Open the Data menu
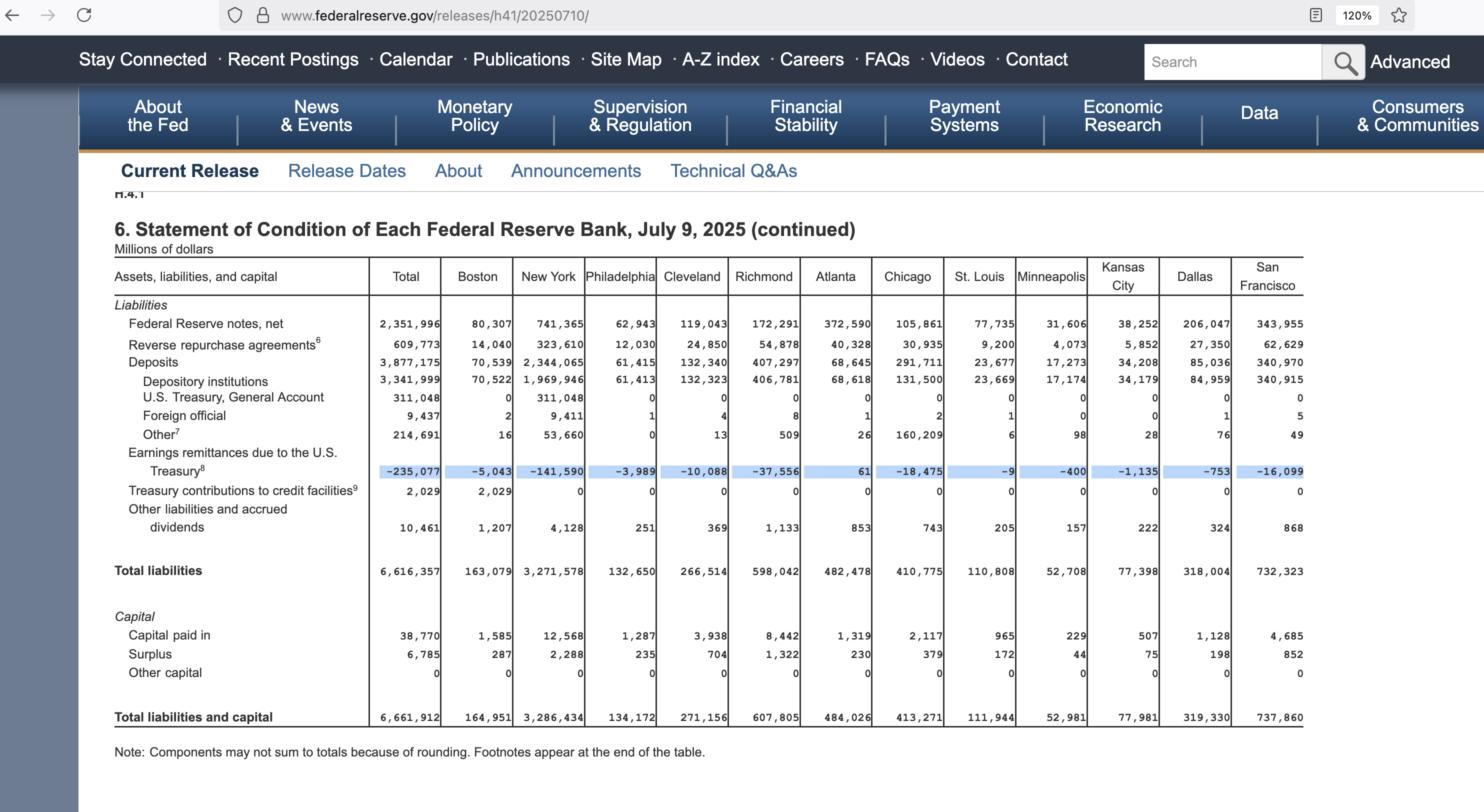Viewport: 1484px width, 812px height. (1259, 113)
